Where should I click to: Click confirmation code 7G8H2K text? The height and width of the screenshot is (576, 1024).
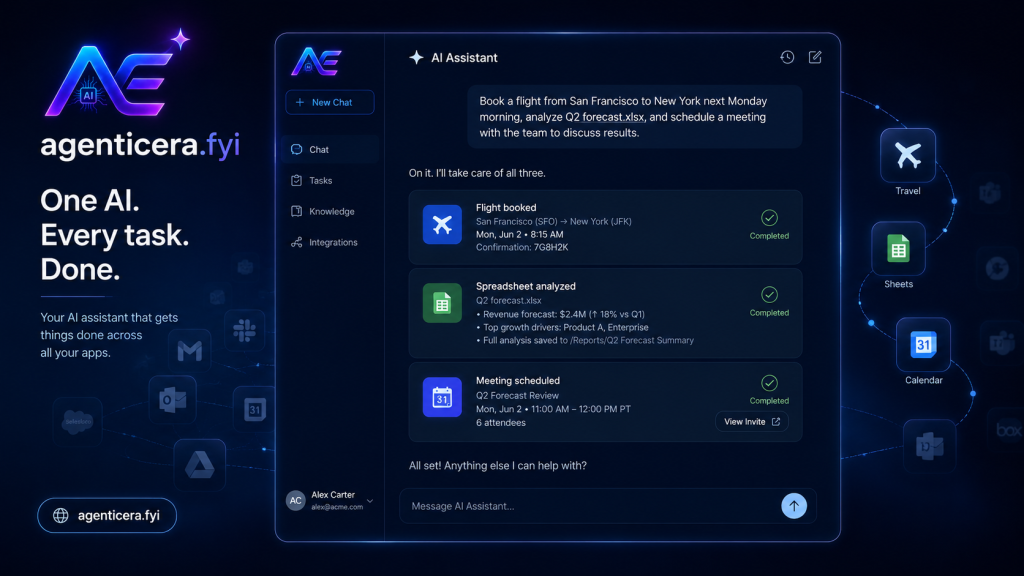point(551,248)
